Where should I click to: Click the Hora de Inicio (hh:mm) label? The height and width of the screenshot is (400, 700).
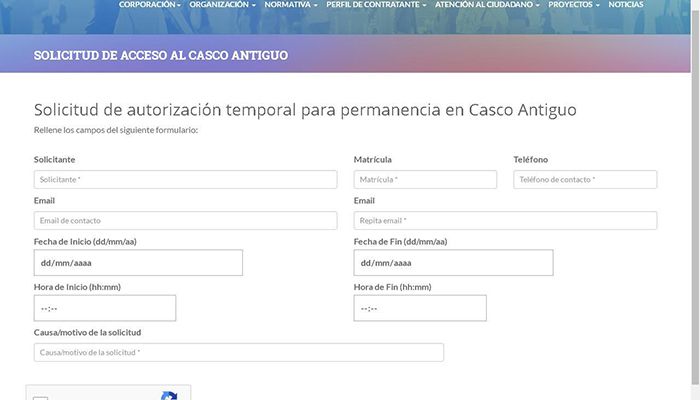click(77, 287)
